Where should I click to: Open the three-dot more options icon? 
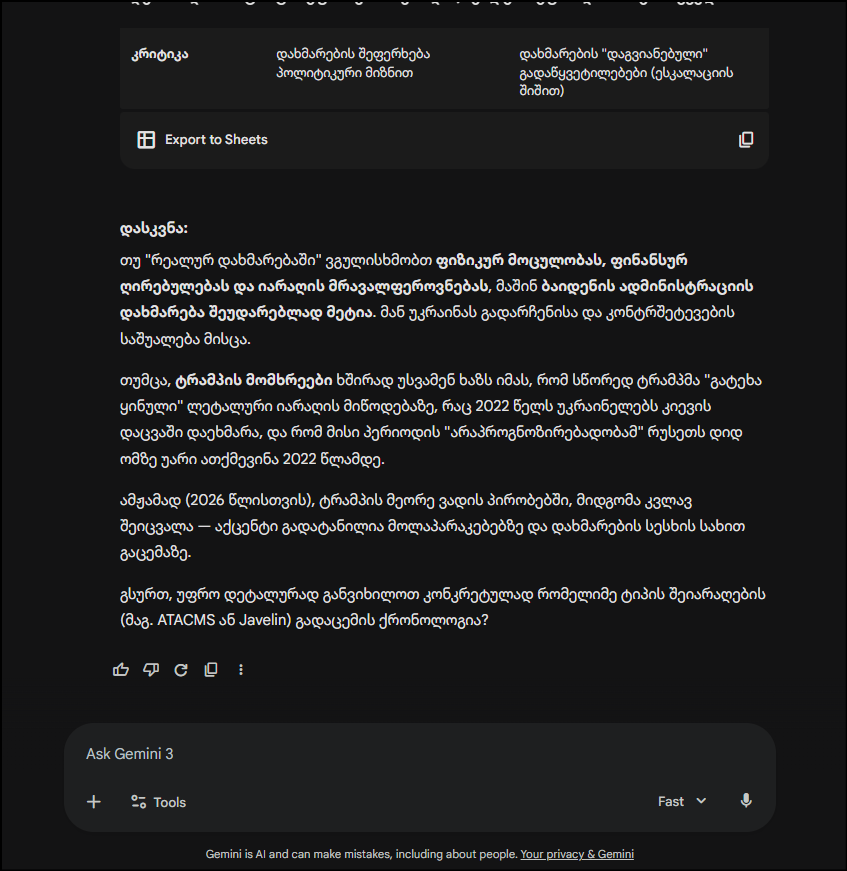tap(241, 669)
